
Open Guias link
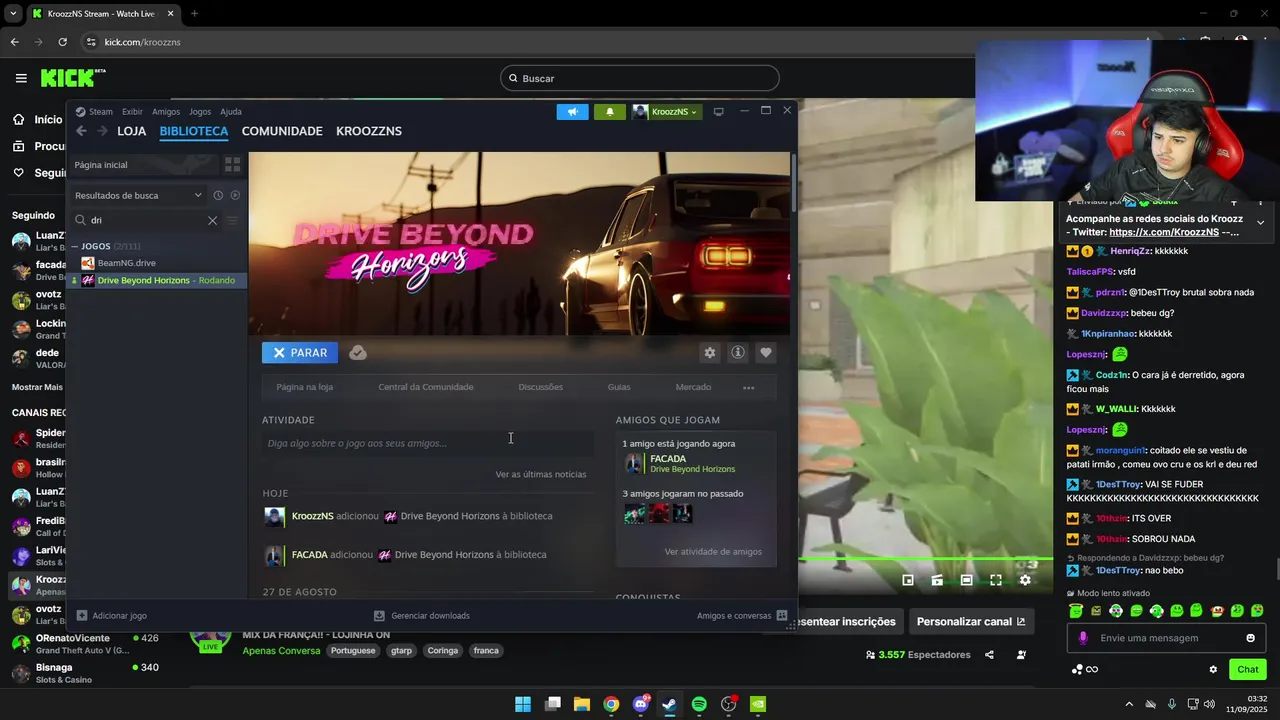click(x=619, y=388)
